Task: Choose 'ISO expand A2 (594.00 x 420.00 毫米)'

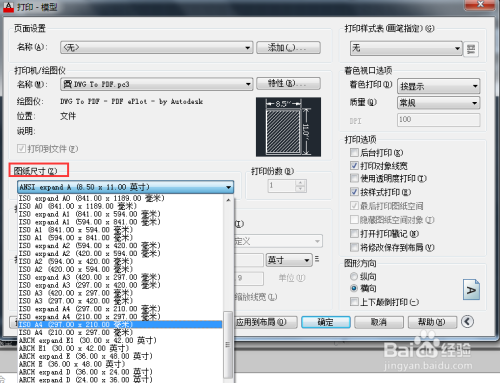Action: coord(120,246)
